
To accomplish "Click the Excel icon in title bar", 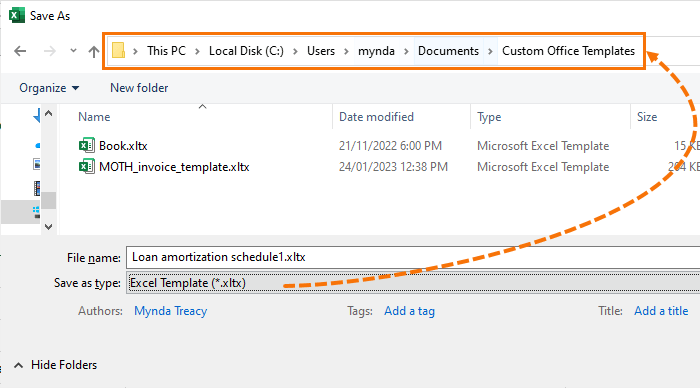I will 17,15.
